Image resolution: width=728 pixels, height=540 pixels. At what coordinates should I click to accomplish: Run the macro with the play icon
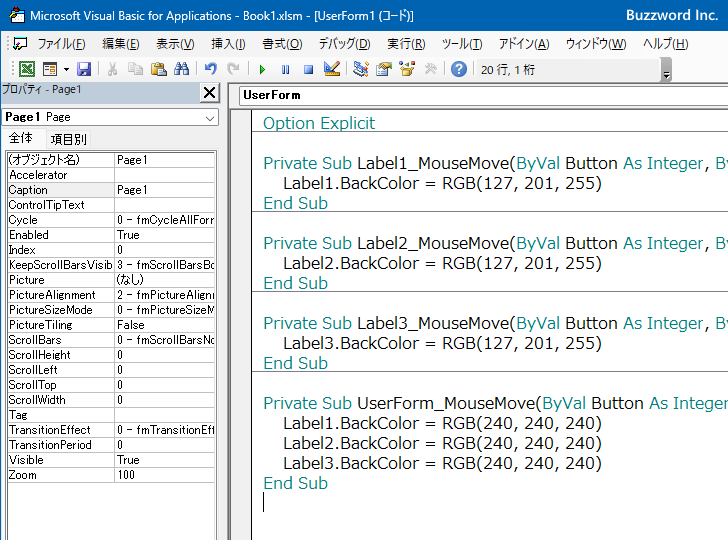(x=262, y=70)
